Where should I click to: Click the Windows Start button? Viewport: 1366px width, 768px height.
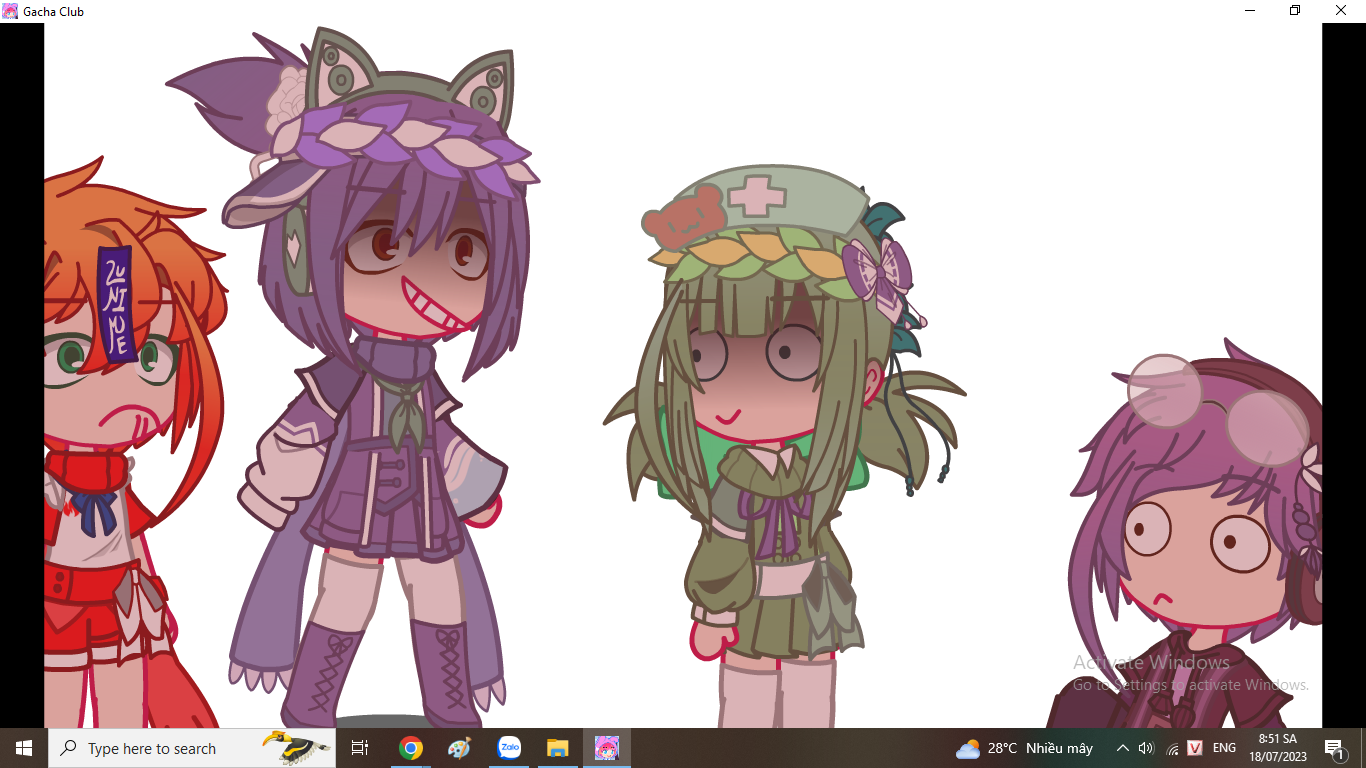pos(24,748)
